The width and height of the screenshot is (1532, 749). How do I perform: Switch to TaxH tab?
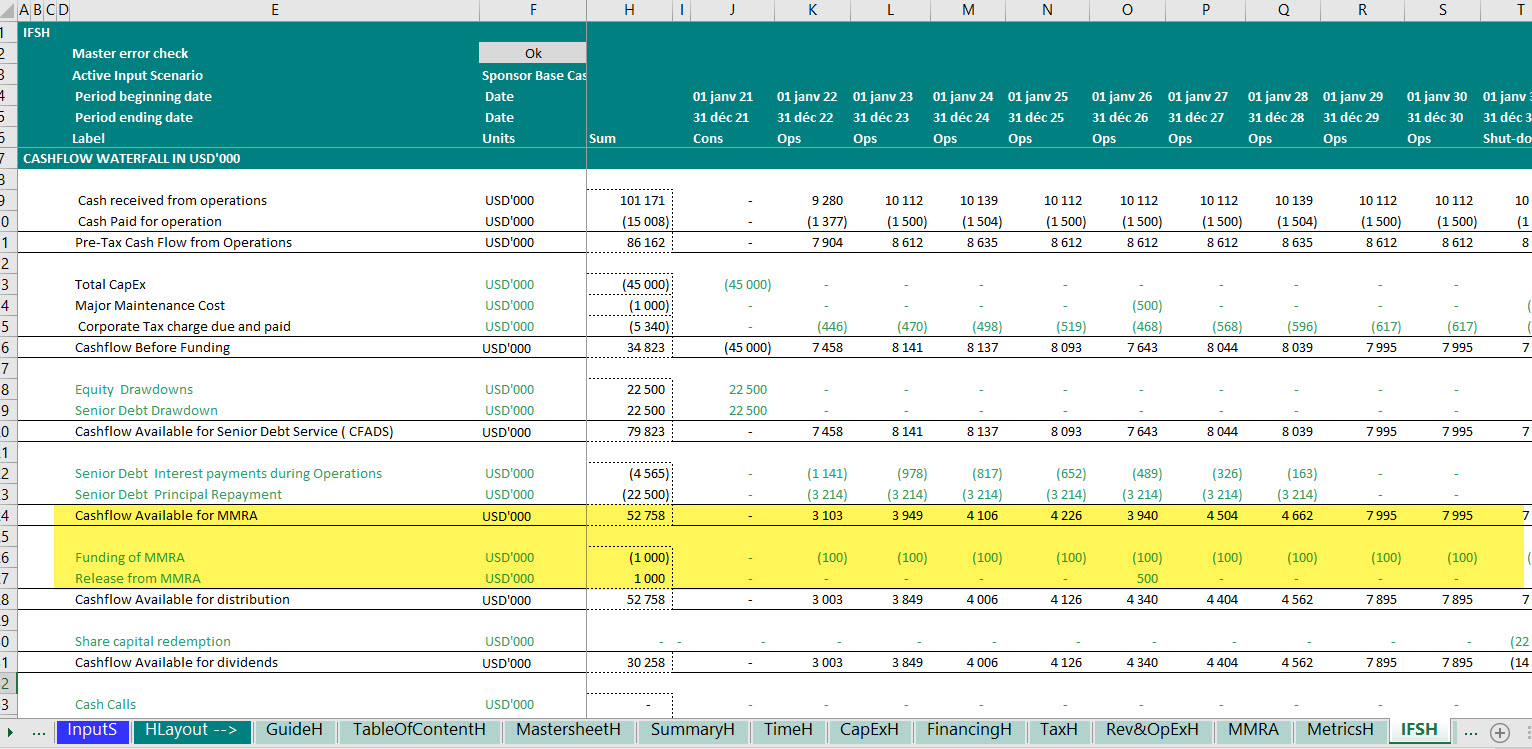(1058, 730)
